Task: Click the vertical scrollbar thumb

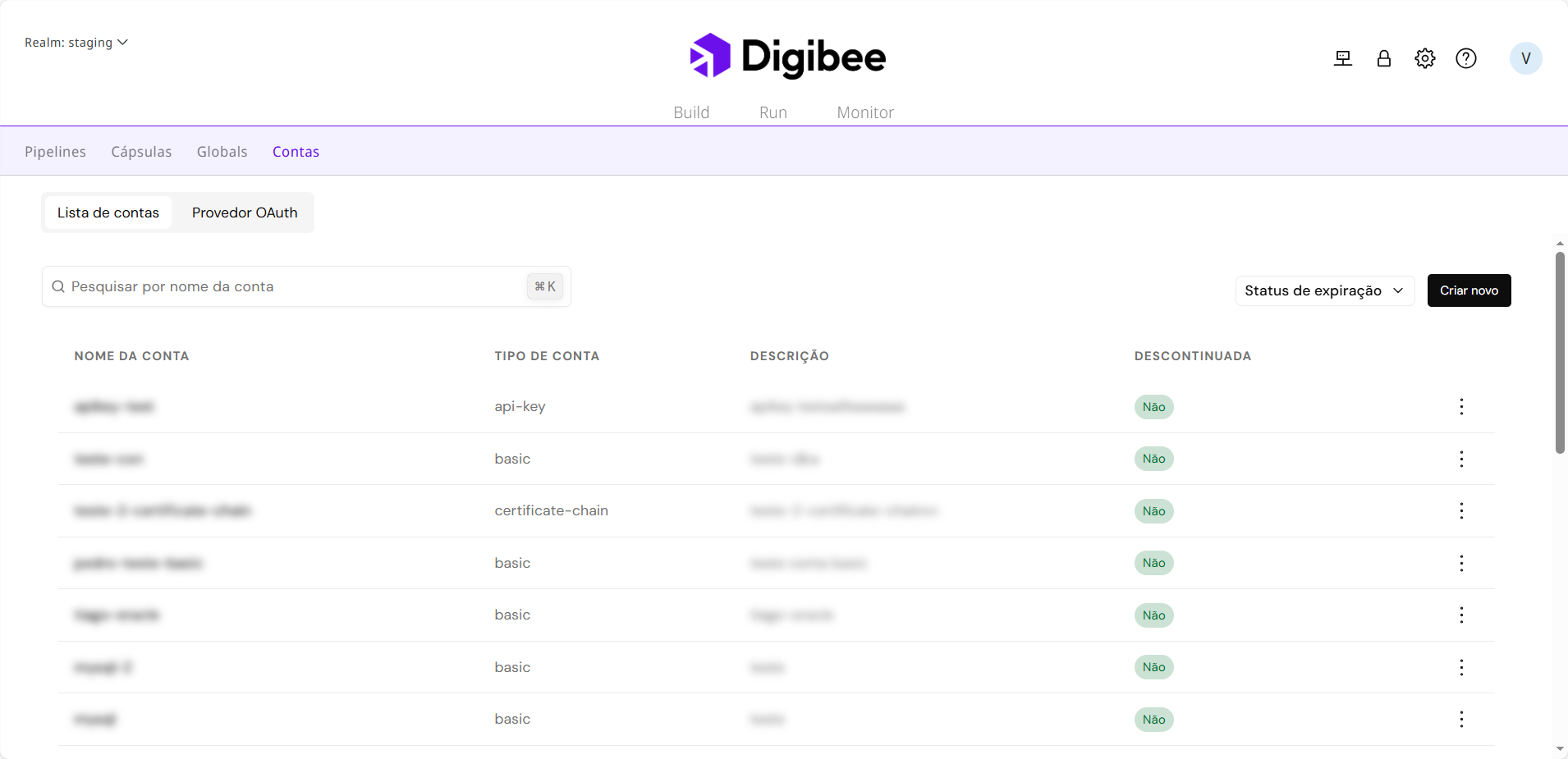Action: 1560,353
